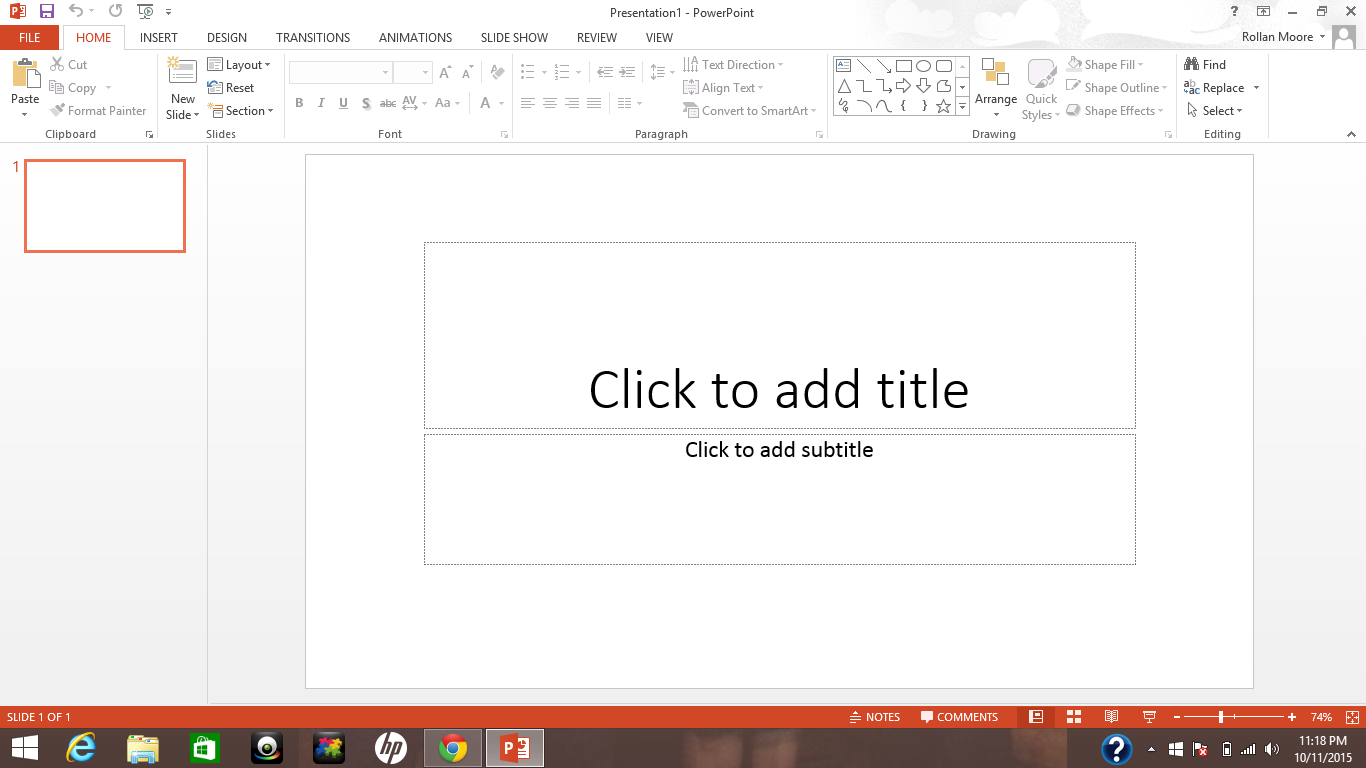Switch to Slide Sorter view icon

pyautogui.click(x=1074, y=717)
